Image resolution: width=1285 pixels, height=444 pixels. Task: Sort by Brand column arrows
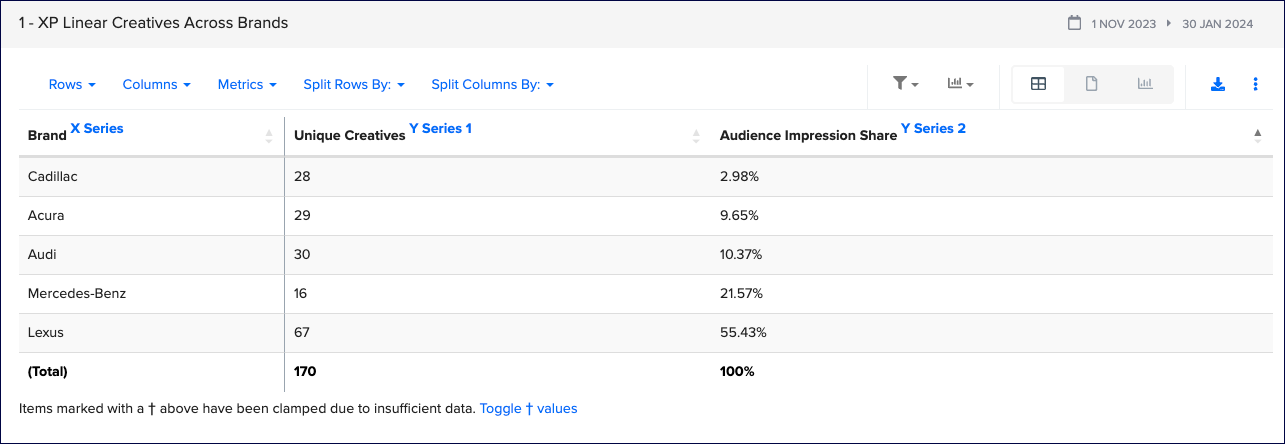[268, 136]
